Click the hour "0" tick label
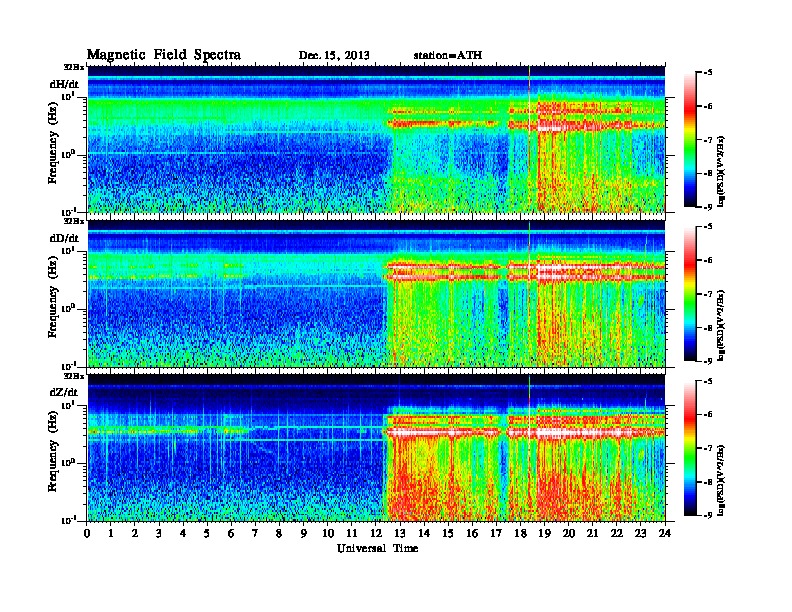Screen dimensions: 792x612 87,533
